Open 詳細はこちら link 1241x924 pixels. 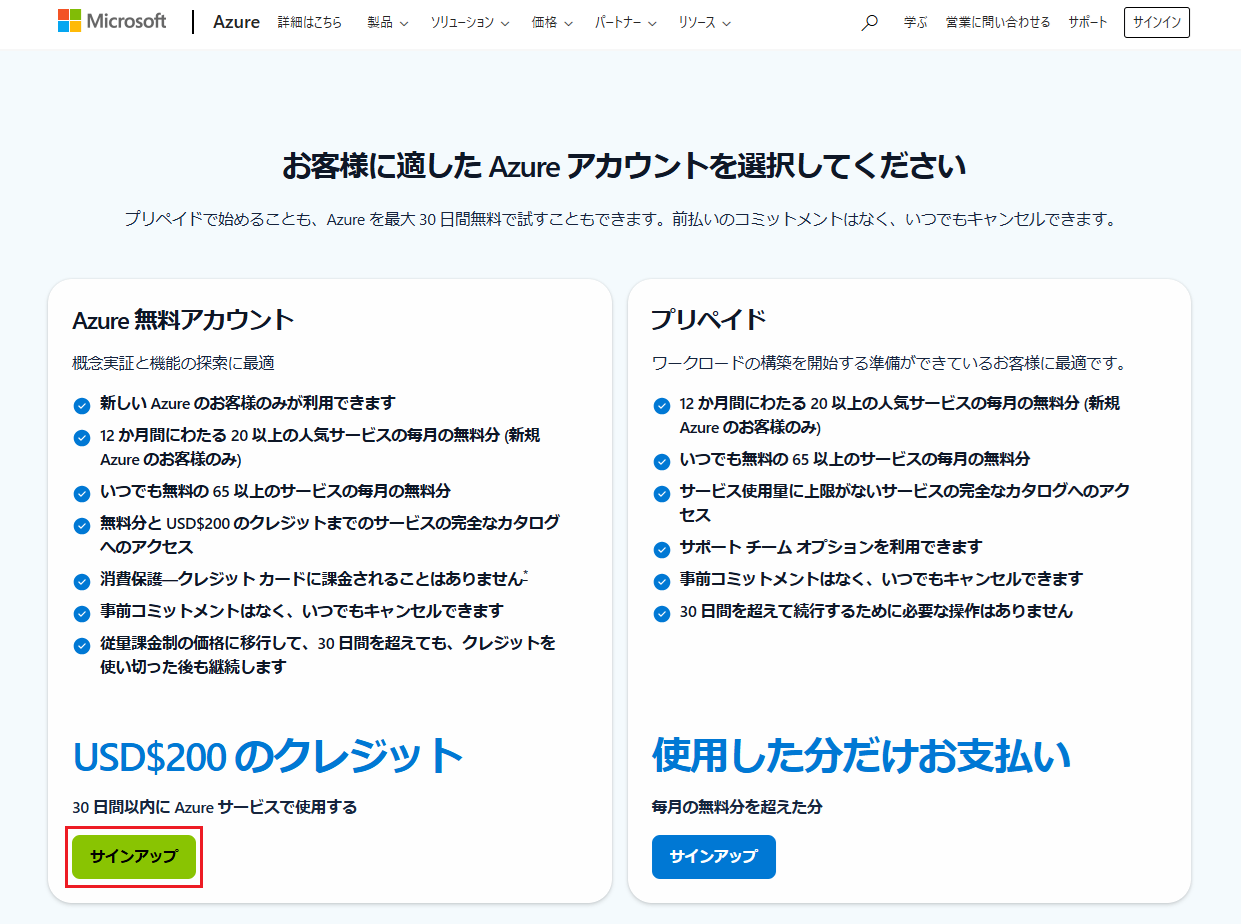pos(309,22)
